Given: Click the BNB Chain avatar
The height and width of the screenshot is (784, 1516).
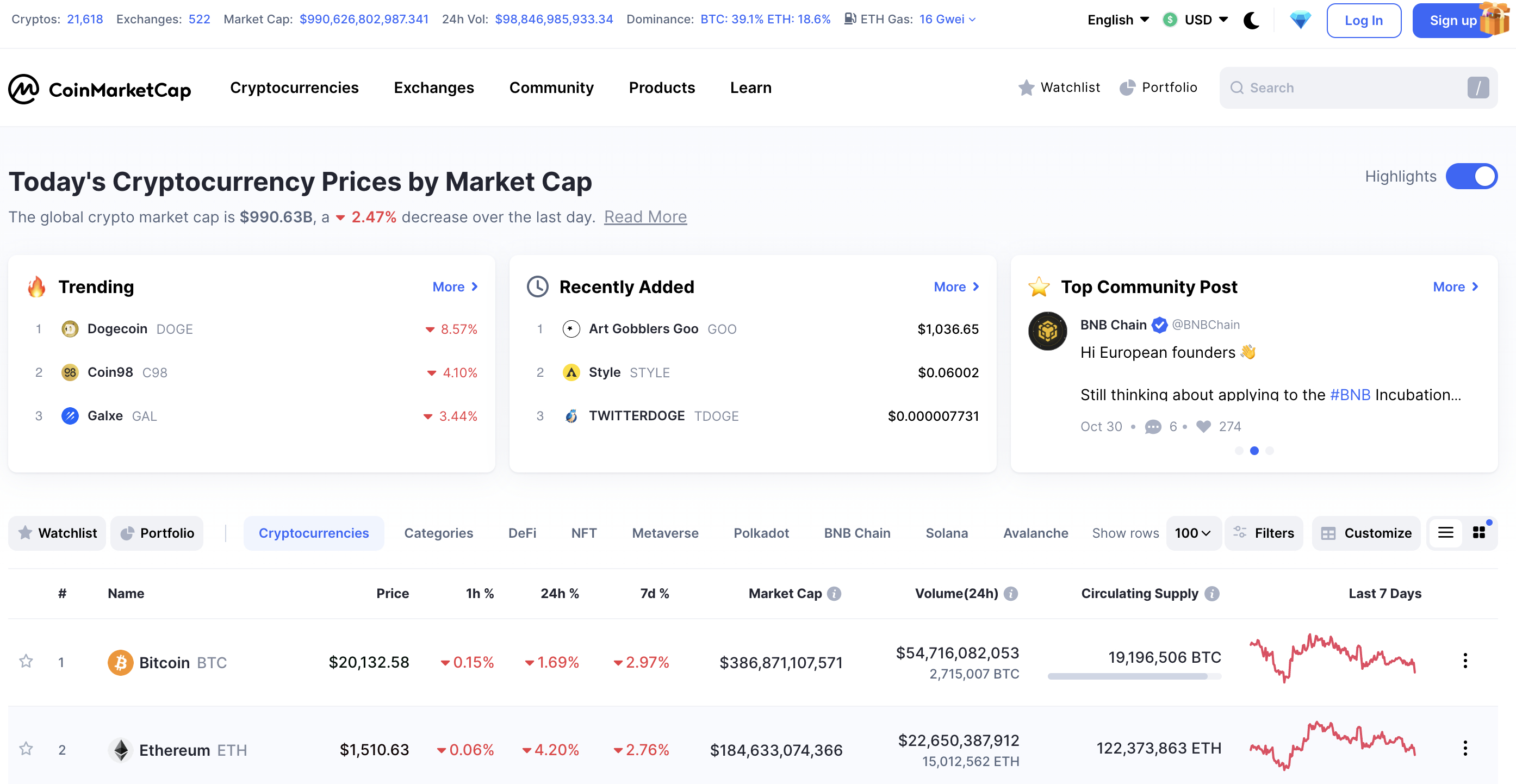Looking at the screenshot, I should [x=1047, y=331].
